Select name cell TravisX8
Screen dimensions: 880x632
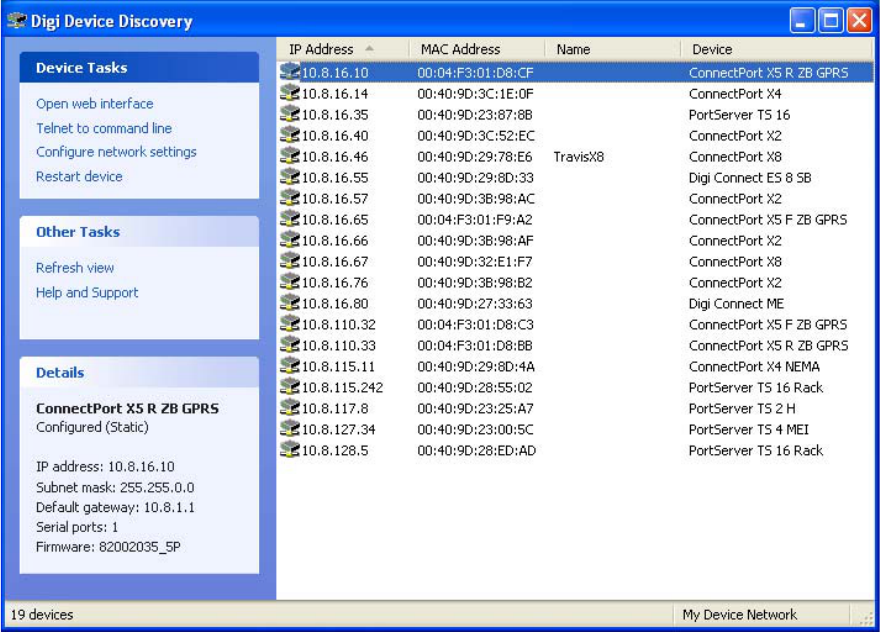pyautogui.click(x=579, y=157)
